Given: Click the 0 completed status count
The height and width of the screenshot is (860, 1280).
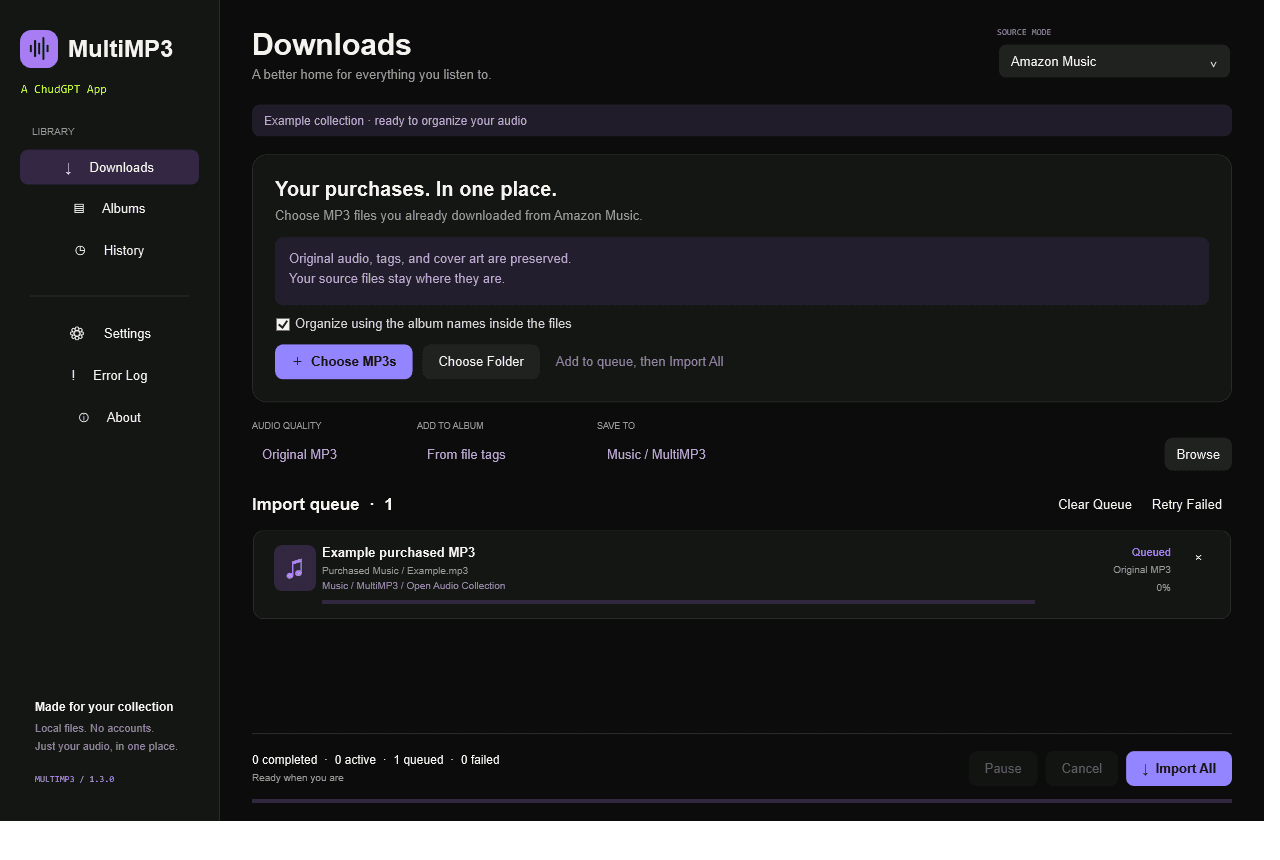Looking at the screenshot, I should (x=285, y=760).
